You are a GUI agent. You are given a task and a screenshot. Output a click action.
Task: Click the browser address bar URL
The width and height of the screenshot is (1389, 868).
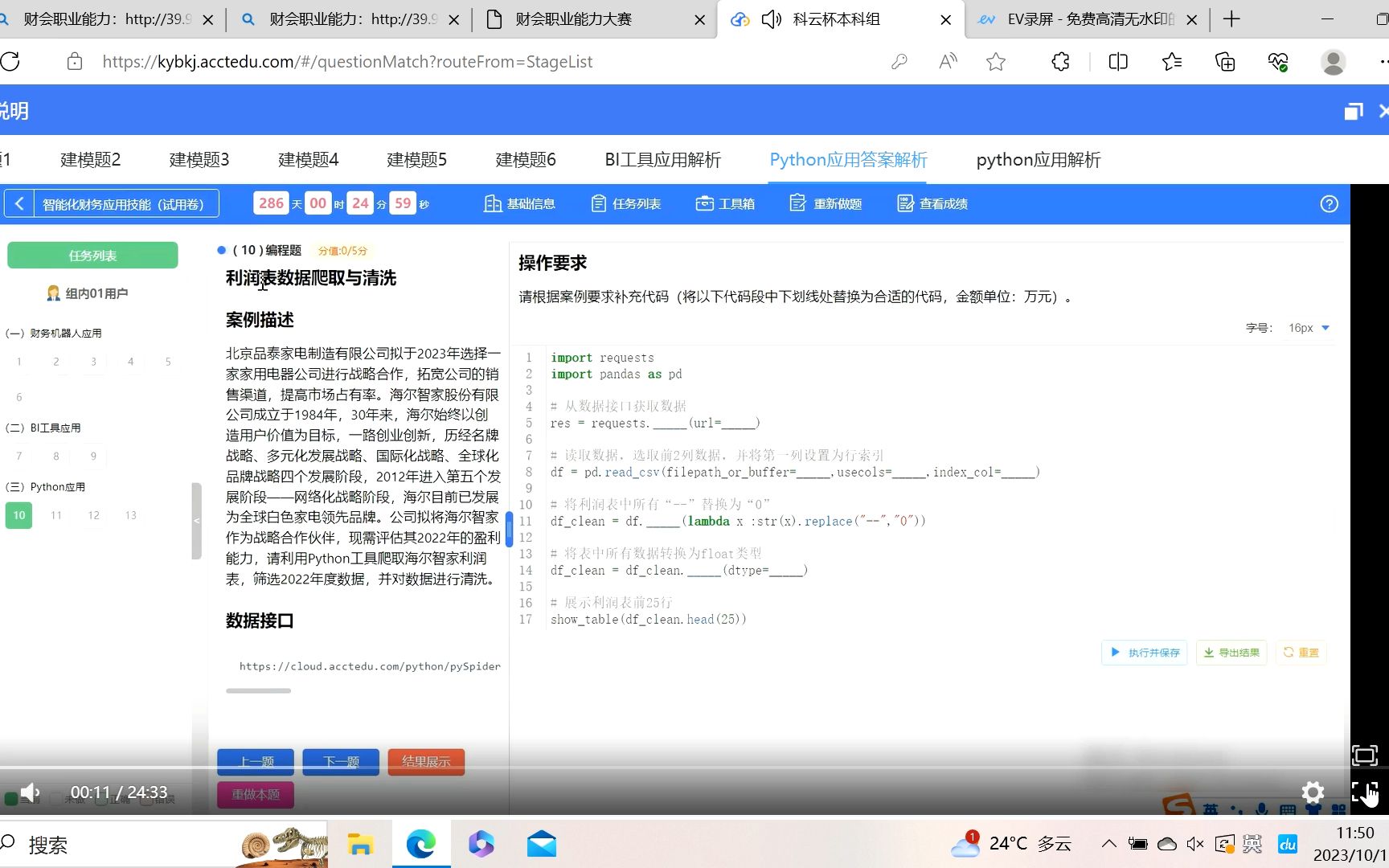(347, 62)
